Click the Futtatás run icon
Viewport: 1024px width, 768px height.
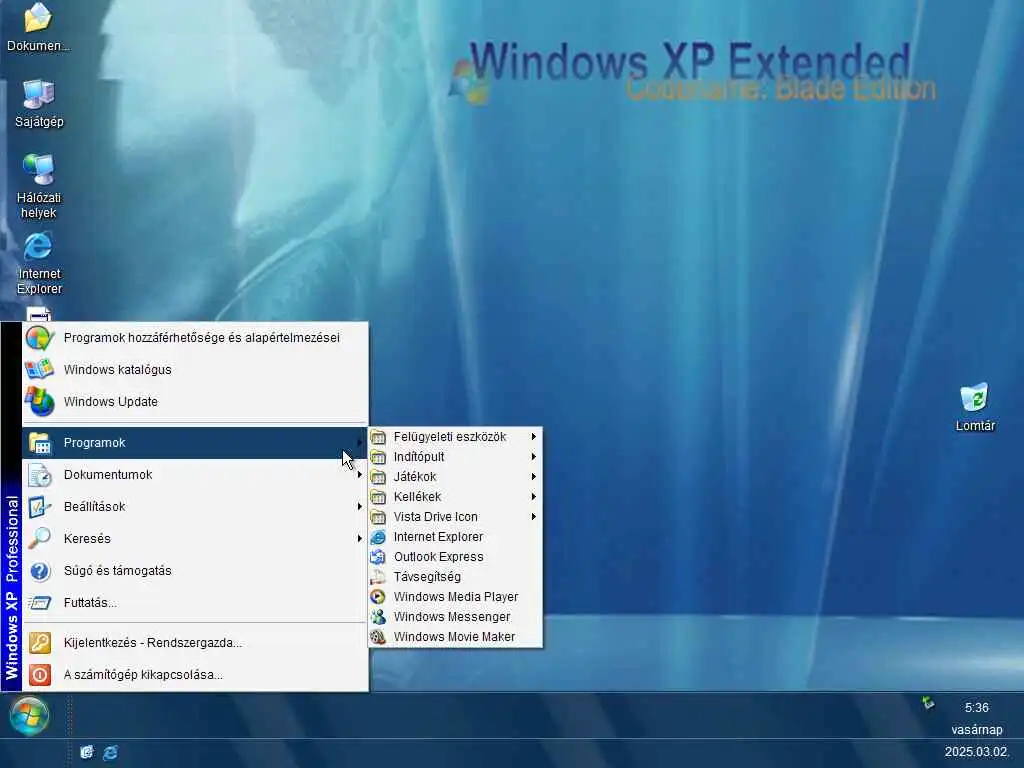40,602
